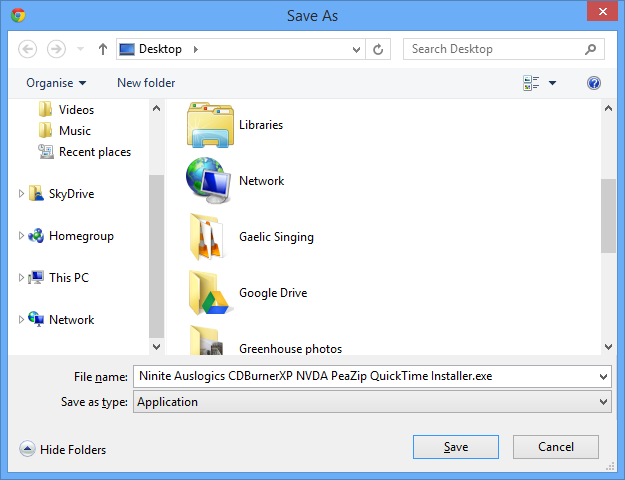Select the Libraries folder icon
The height and width of the screenshot is (480, 625).
pos(210,125)
